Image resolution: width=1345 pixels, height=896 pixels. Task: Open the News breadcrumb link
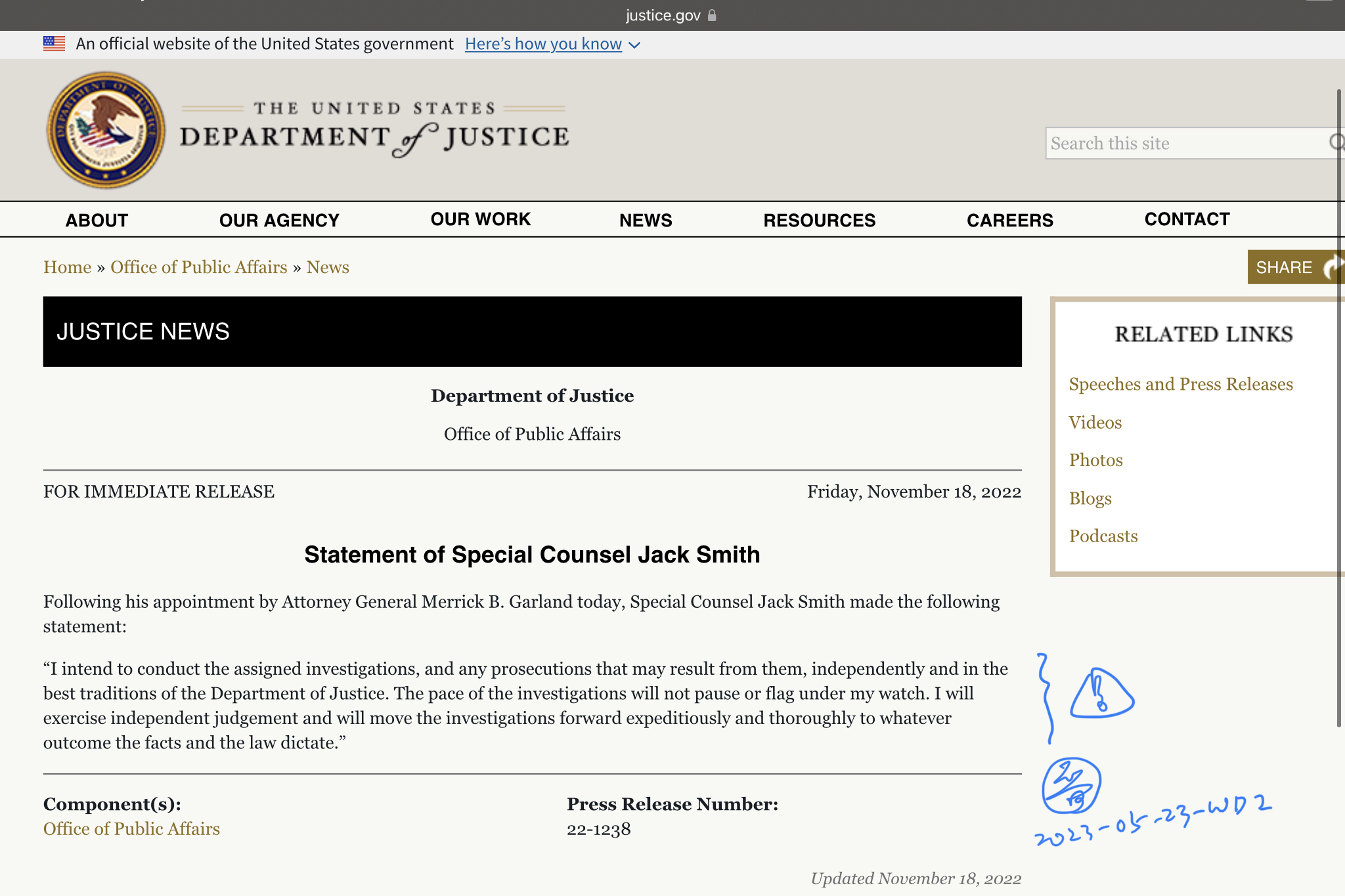coord(328,267)
